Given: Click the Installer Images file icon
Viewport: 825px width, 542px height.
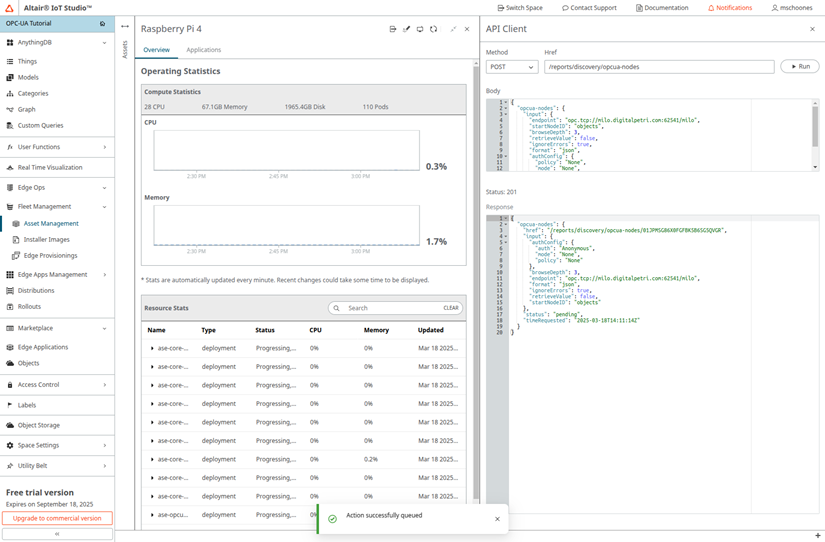Looking at the screenshot, I should pos(16,240).
